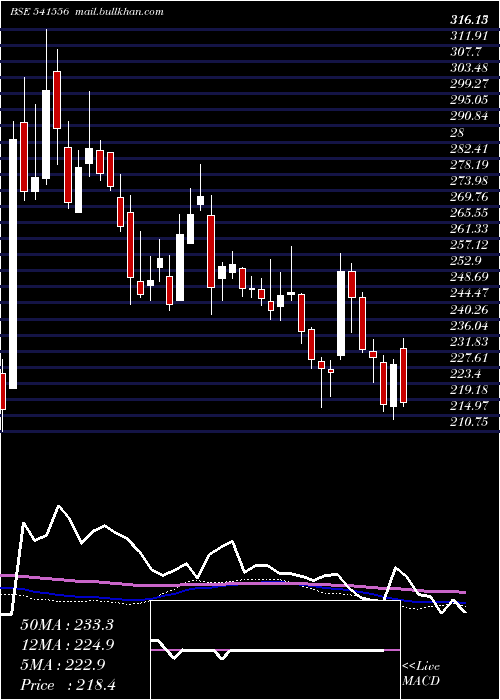
Task: Click the 252.9 price label
Action: click(x=466, y=261)
